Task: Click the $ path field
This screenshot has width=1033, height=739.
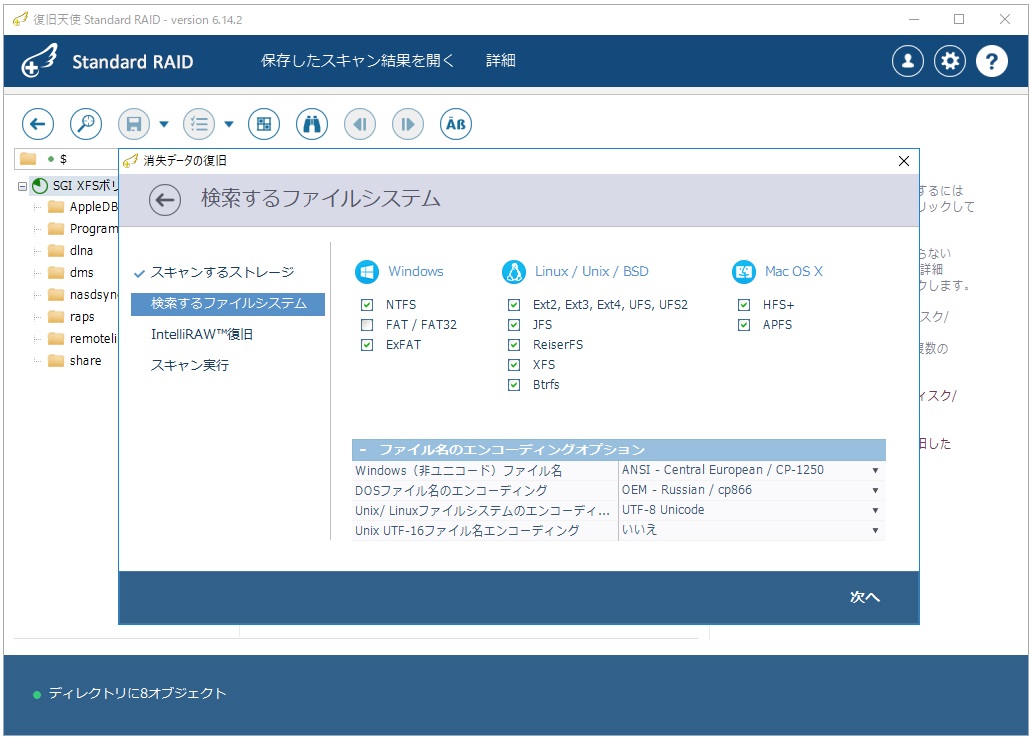Action: click(x=67, y=159)
